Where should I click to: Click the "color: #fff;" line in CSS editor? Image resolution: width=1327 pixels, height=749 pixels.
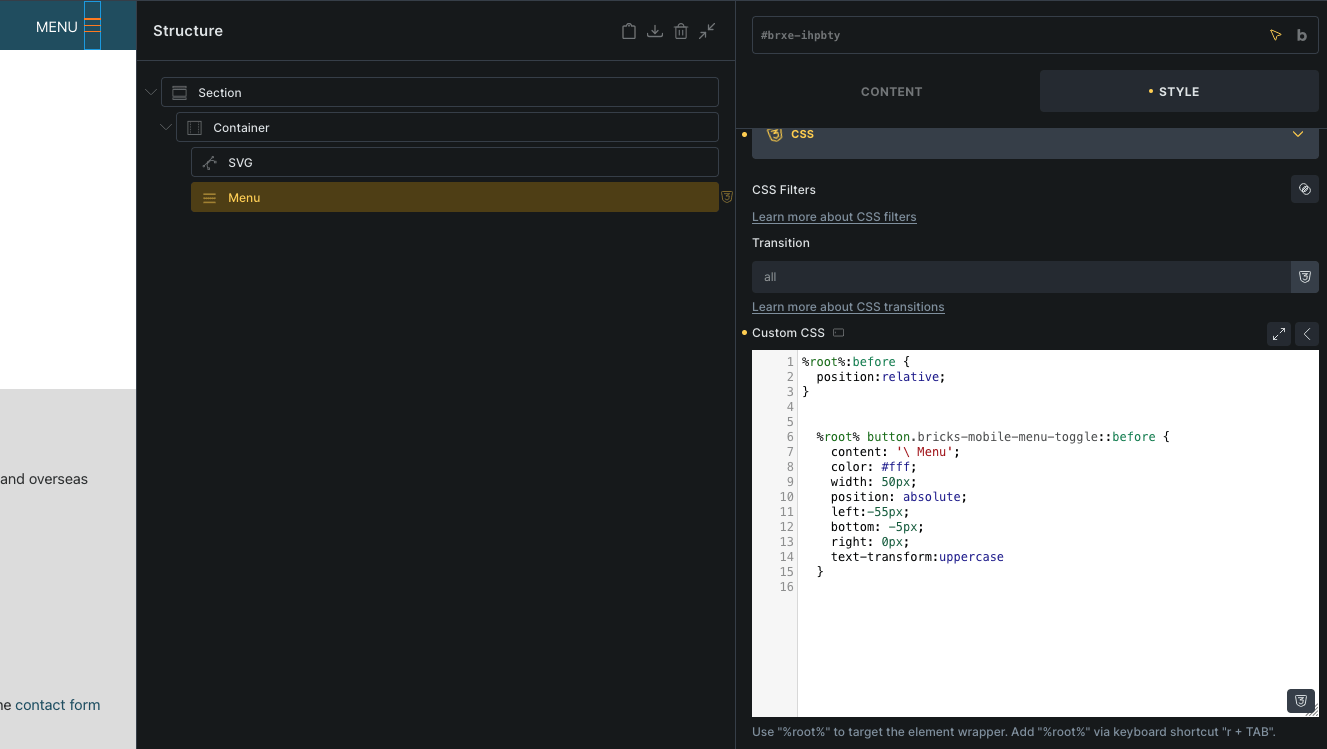pos(873,467)
